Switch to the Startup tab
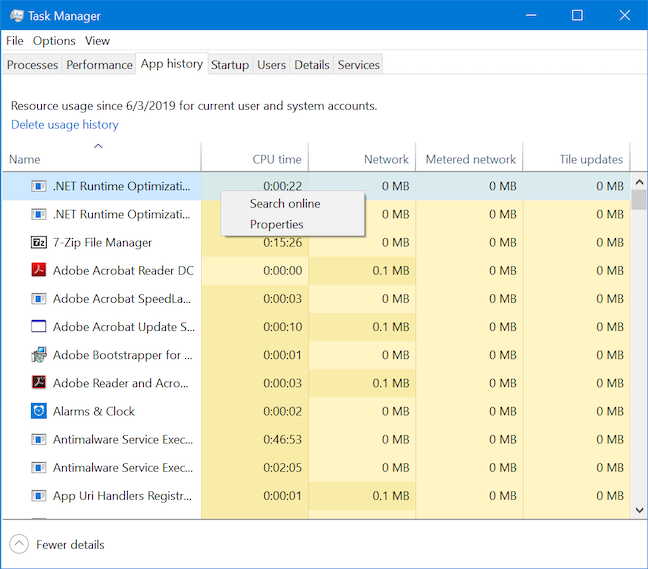This screenshot has height=569, width=648. [230, 65]
